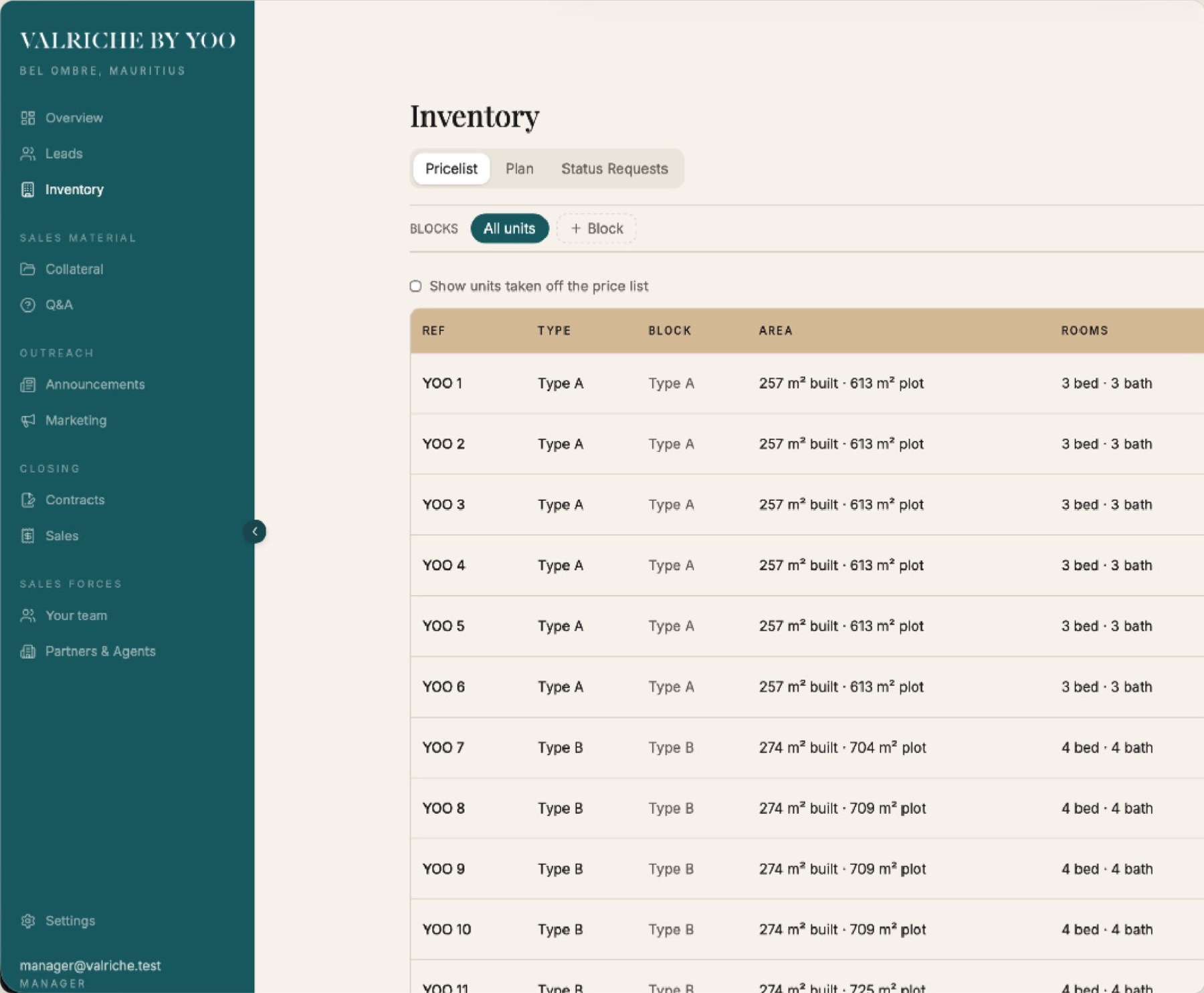Click manager@valriche.test account label
This screenshot has height=993, width=1204.
coord(90,966)
